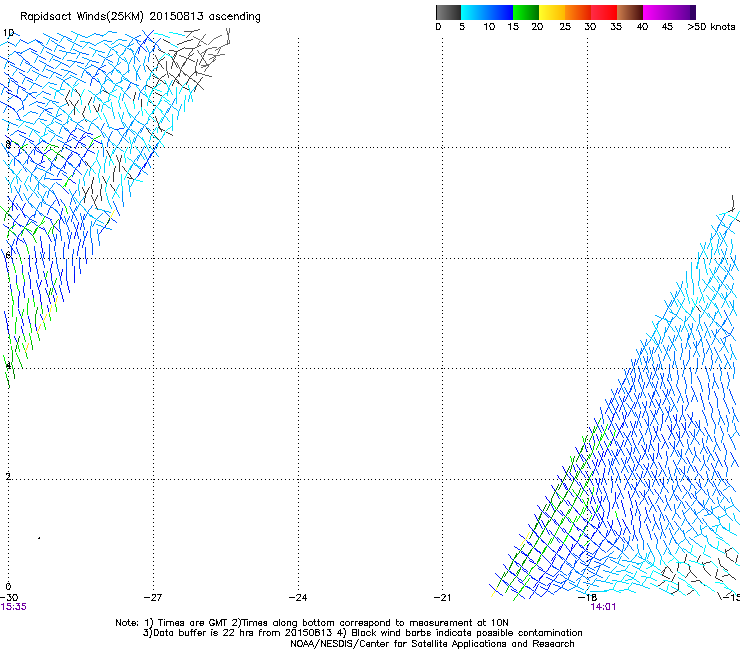Click the note line 'Times are GMT'
The width and height of the screenshot is (740, 650).
pos(312,623)
